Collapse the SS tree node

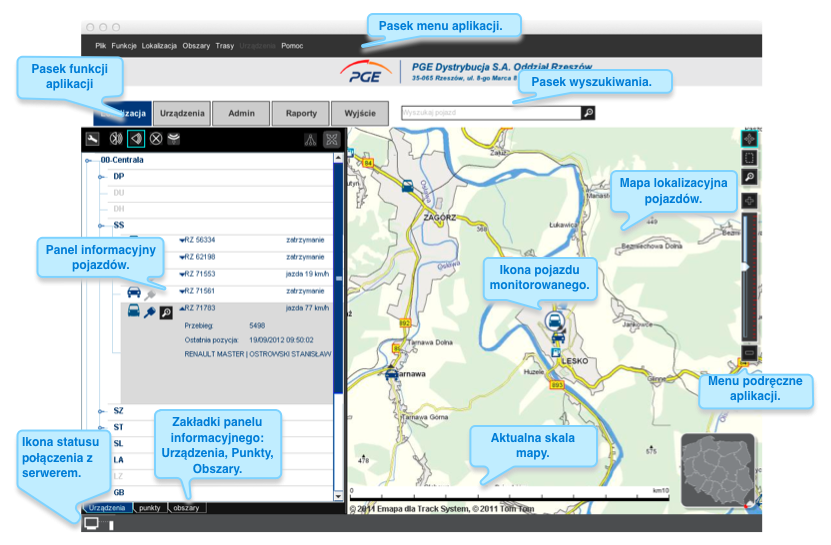click(101, 226)
